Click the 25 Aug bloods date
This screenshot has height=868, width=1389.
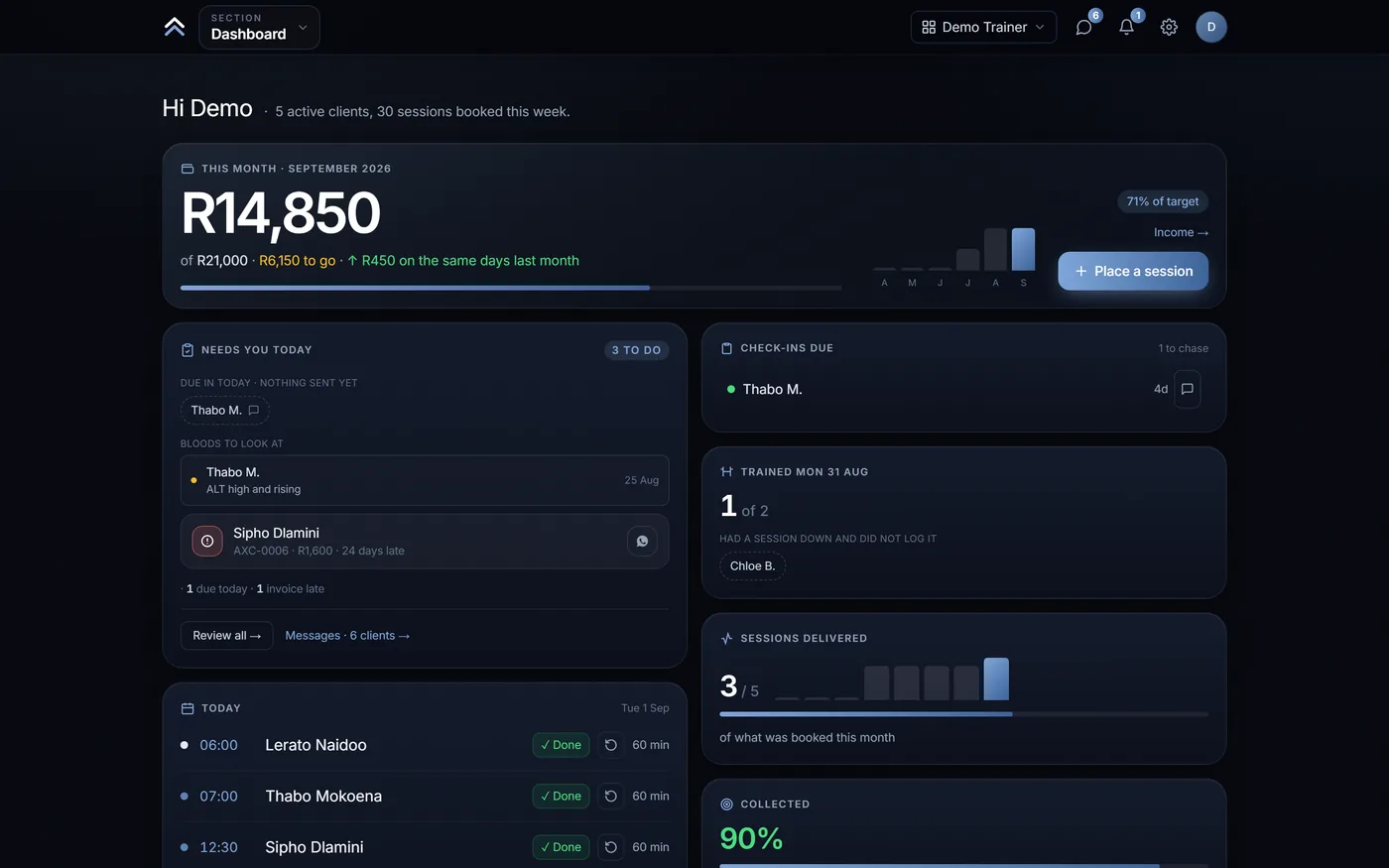point(641,480)
